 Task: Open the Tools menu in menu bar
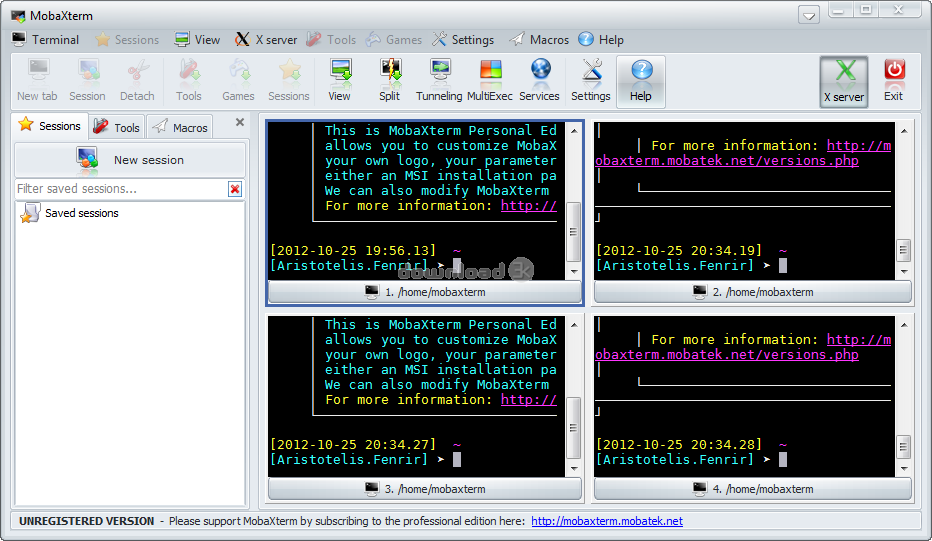(x=331, y=40)
